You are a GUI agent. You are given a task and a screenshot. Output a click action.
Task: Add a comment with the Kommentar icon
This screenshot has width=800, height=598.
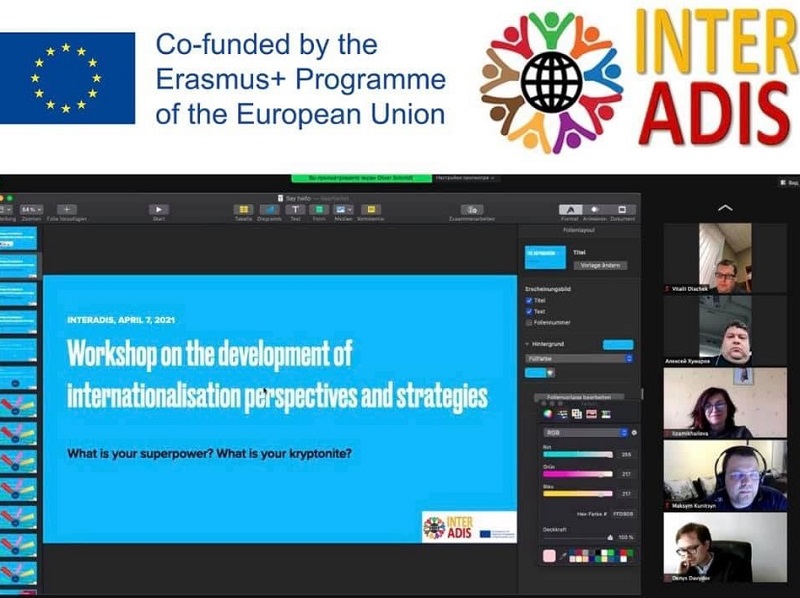click(x=371, y=210)
